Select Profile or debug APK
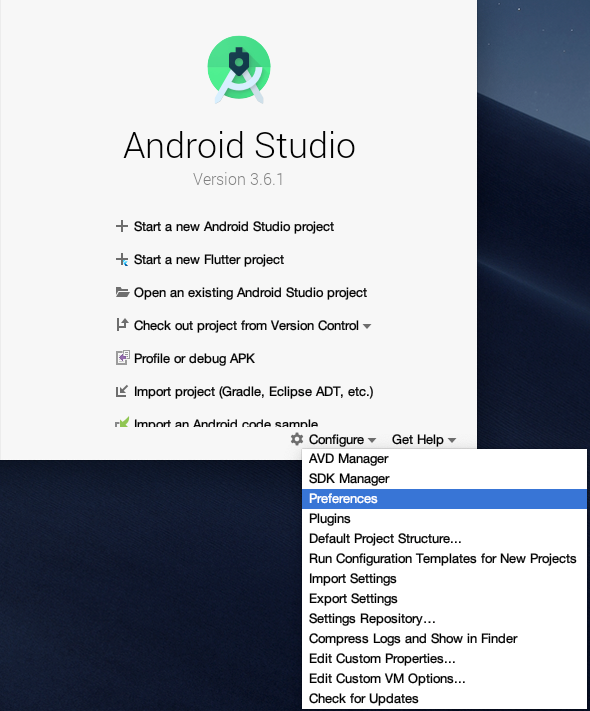Image resolution: width=590 pixels, height=711 pixels. 194,359
